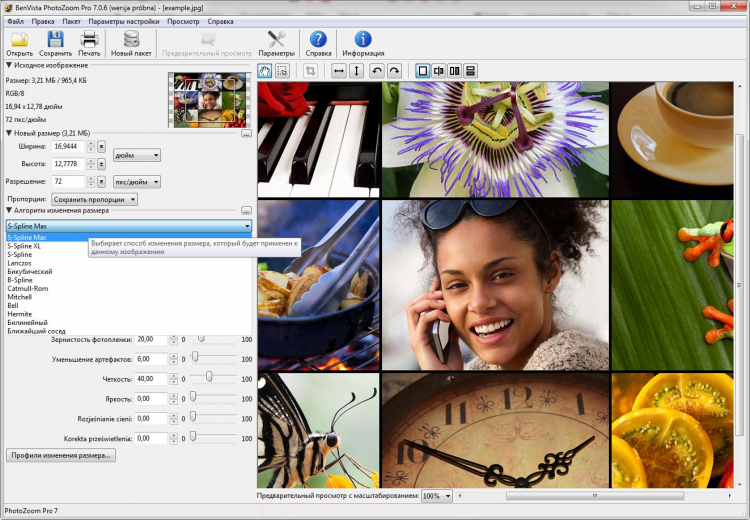Screen dimensions: 750x520
Task: Select the hand pan tool
Action: click(x=265, y=71)
